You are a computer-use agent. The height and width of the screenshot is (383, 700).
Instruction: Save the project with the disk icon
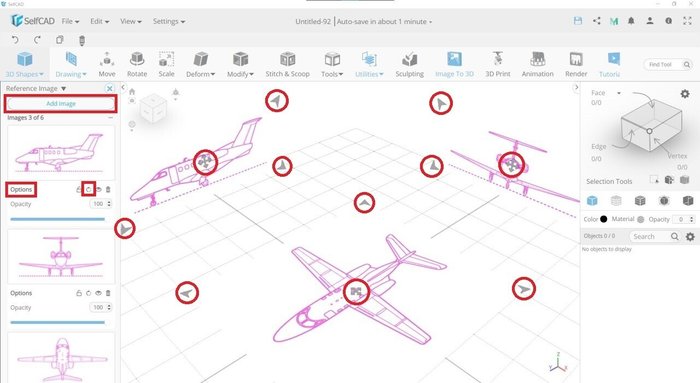tap(578, 21)
